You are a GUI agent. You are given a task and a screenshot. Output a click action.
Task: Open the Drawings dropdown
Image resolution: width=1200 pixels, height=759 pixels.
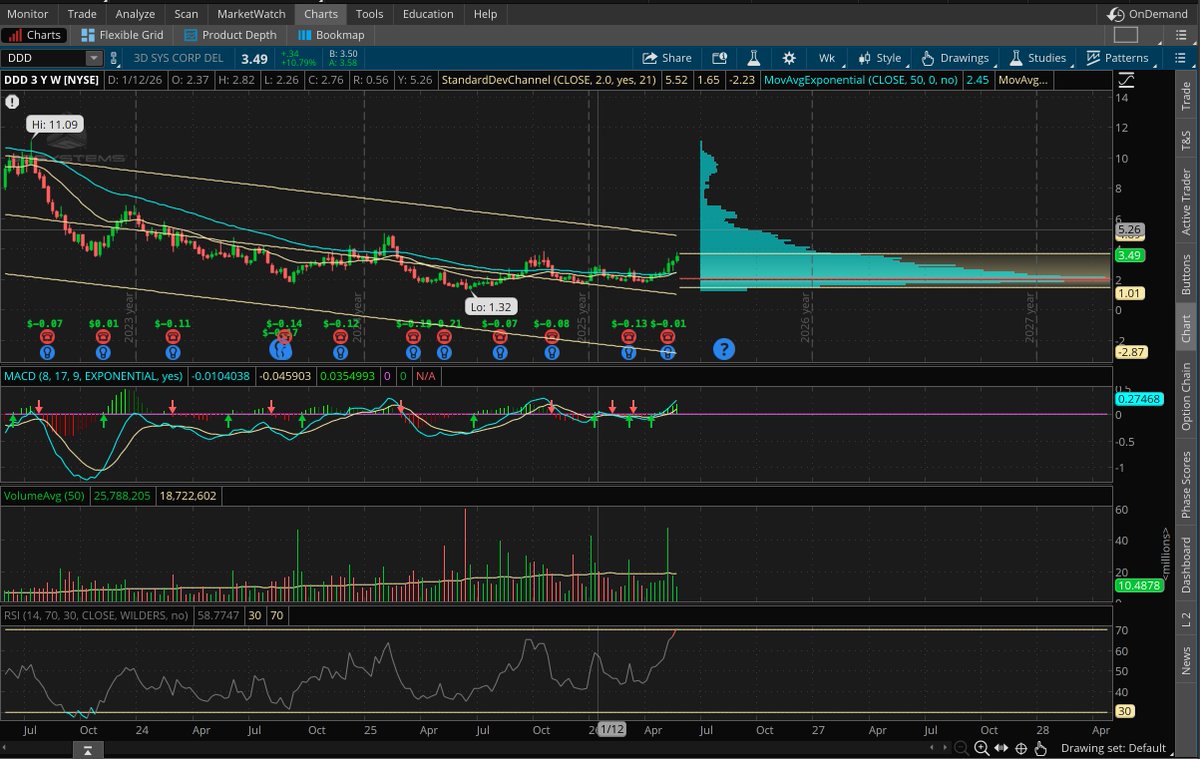[x=954, y=58]
